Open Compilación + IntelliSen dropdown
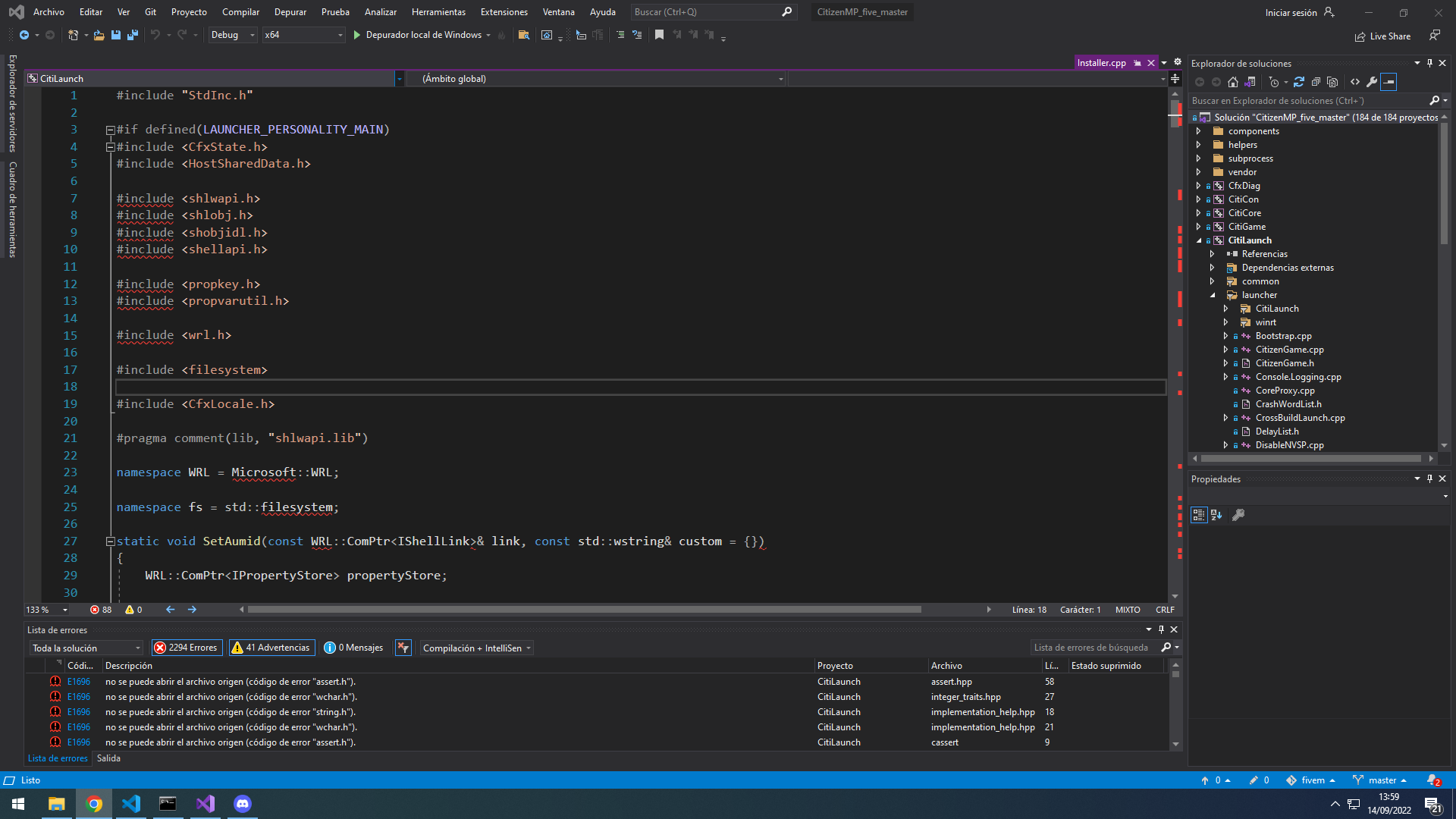The width and height of the screenshot is (1456, 819). (x=477, y=648)
